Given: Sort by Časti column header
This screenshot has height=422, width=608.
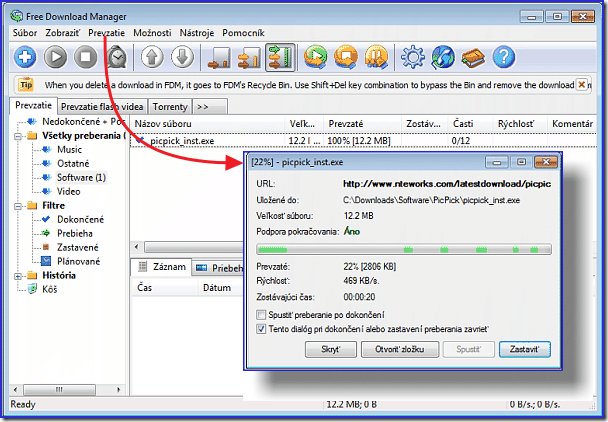Looking at the screenshot, I should coord(470,124).
